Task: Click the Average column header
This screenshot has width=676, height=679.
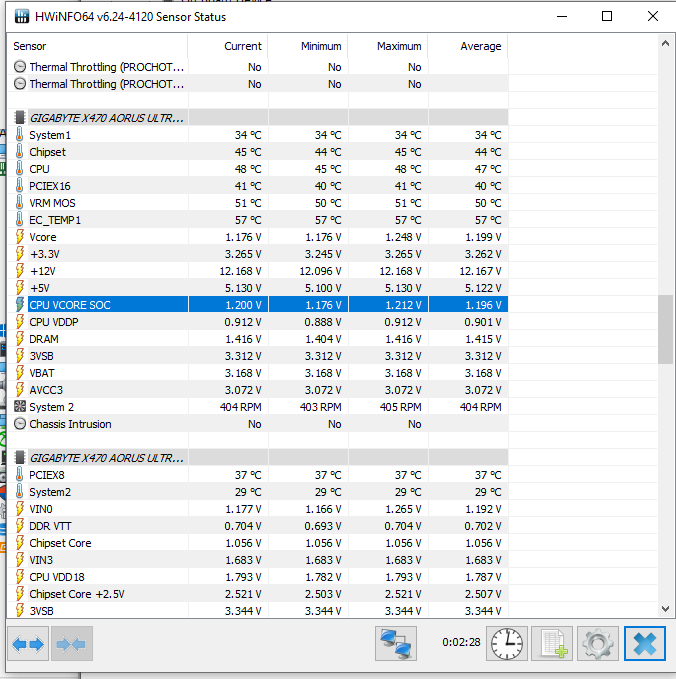Action: pos(468,46)
